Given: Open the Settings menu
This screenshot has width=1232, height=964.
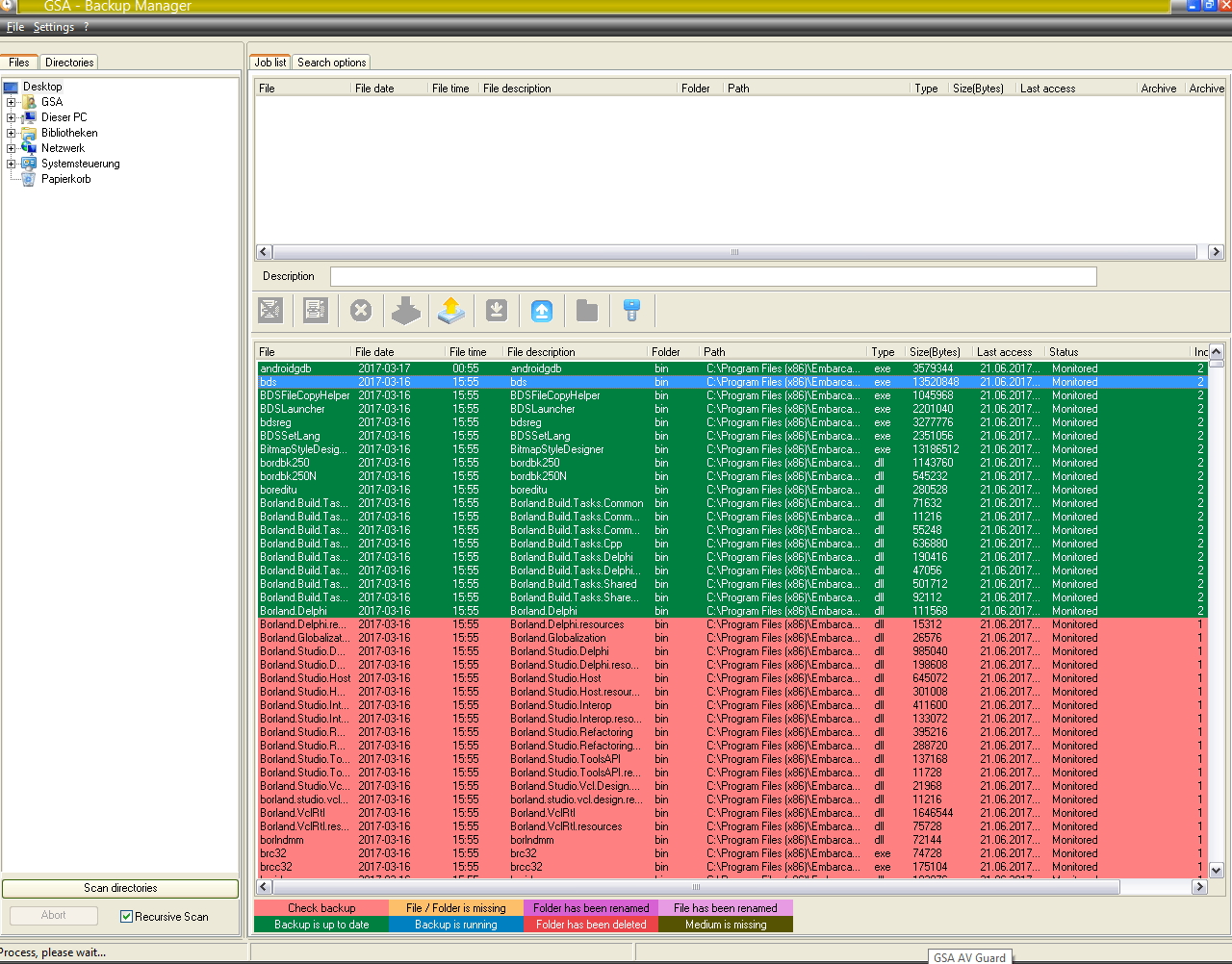Looking at the screenshot, I should coord(53,27).
